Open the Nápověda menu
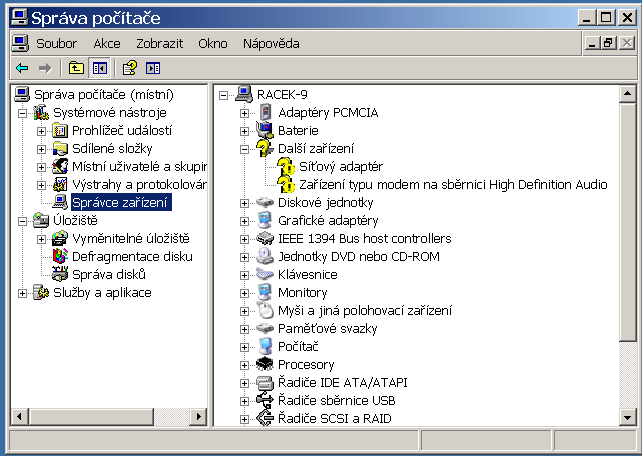This screenshot has width=642, height=456. [271, 43]
